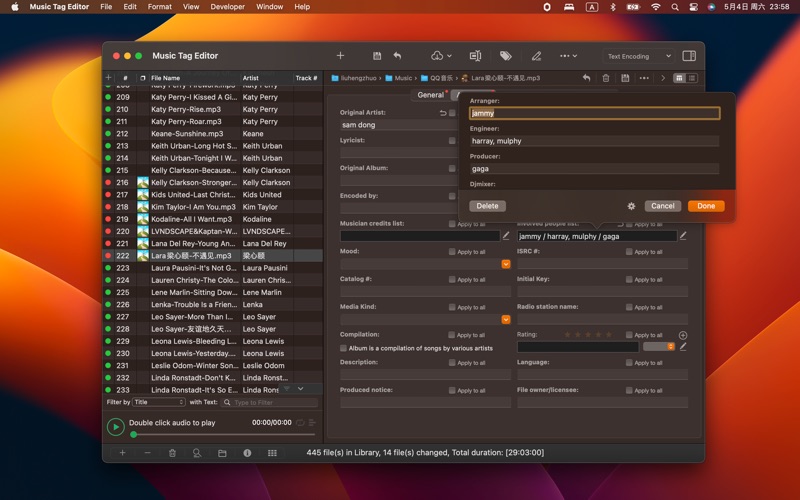Screen dimensions: 800x500
Task: Click the info icon in the bottom bar
Action: [x=247, y=453]
